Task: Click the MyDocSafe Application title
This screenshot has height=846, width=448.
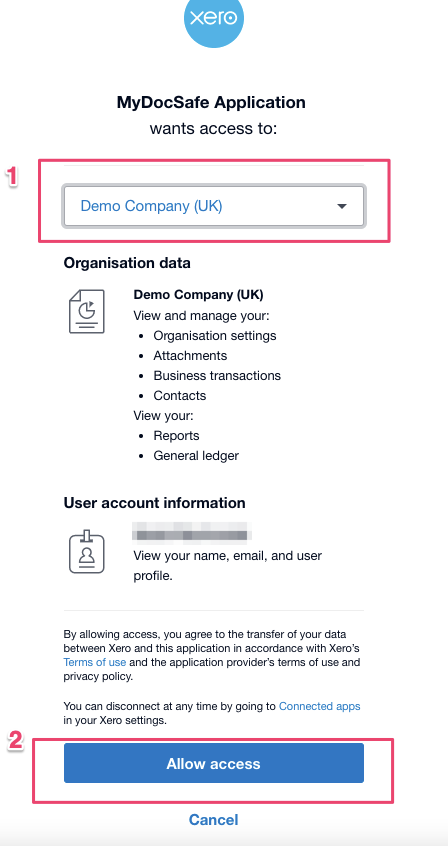Action: tap(211, 102)
